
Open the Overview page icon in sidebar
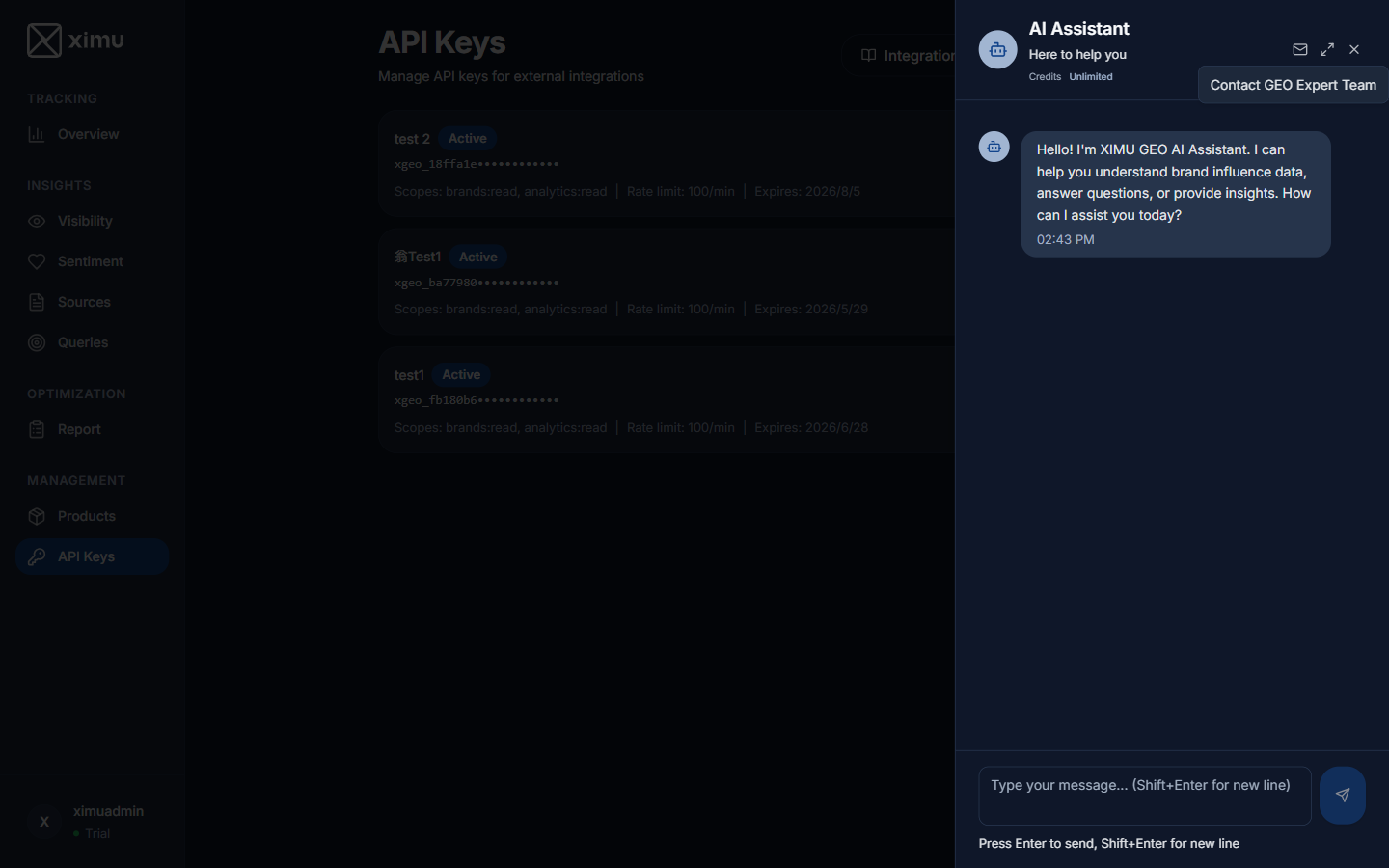tap(37, 134)
